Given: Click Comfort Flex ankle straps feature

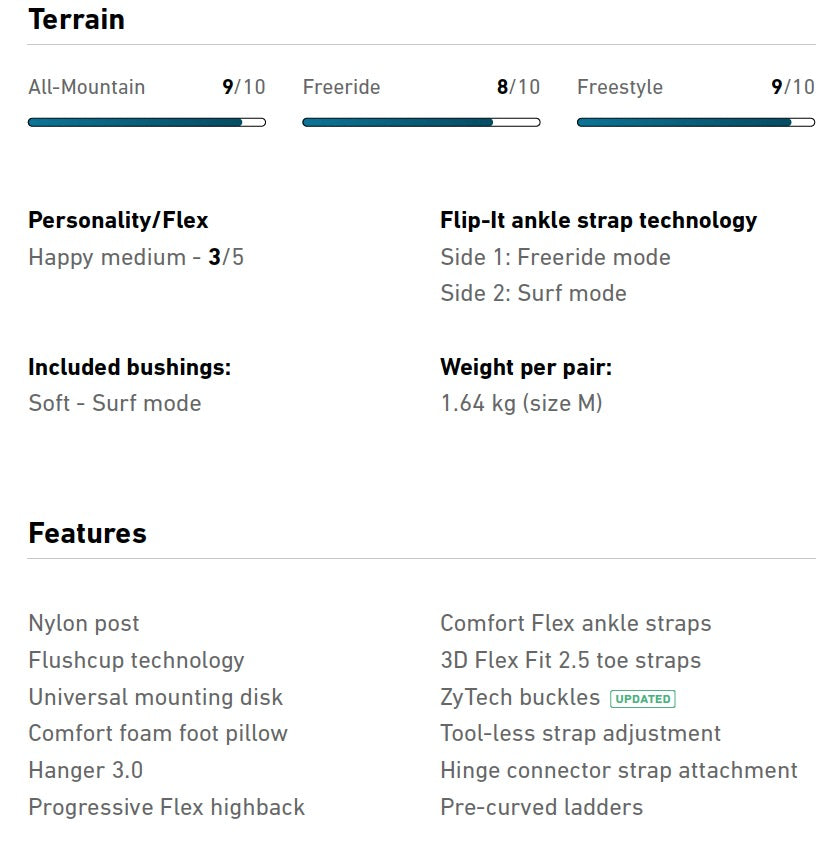Looking at the screenshot, I should pyautogui.click(x=575, y=623).
